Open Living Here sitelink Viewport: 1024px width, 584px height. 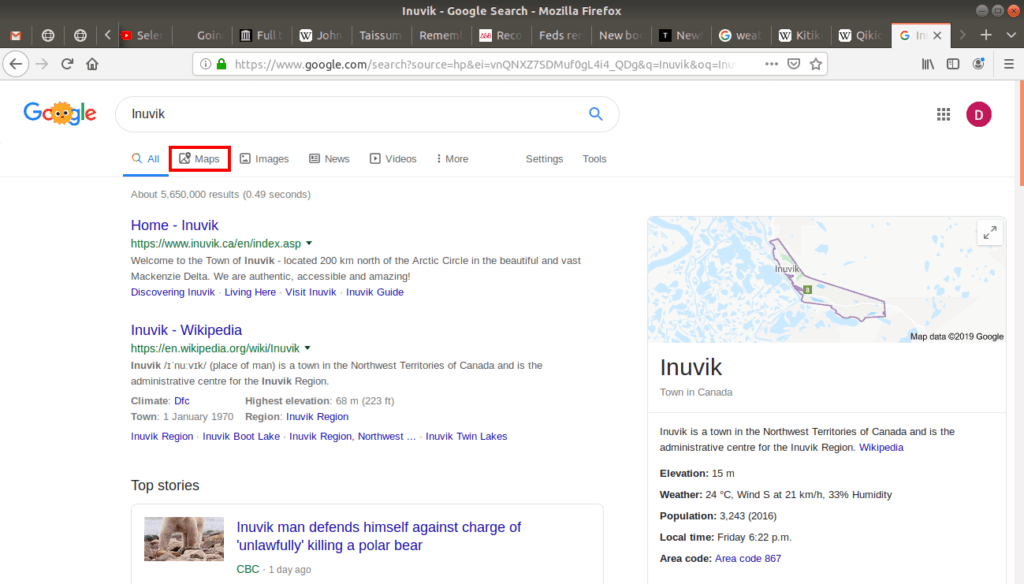250,292
